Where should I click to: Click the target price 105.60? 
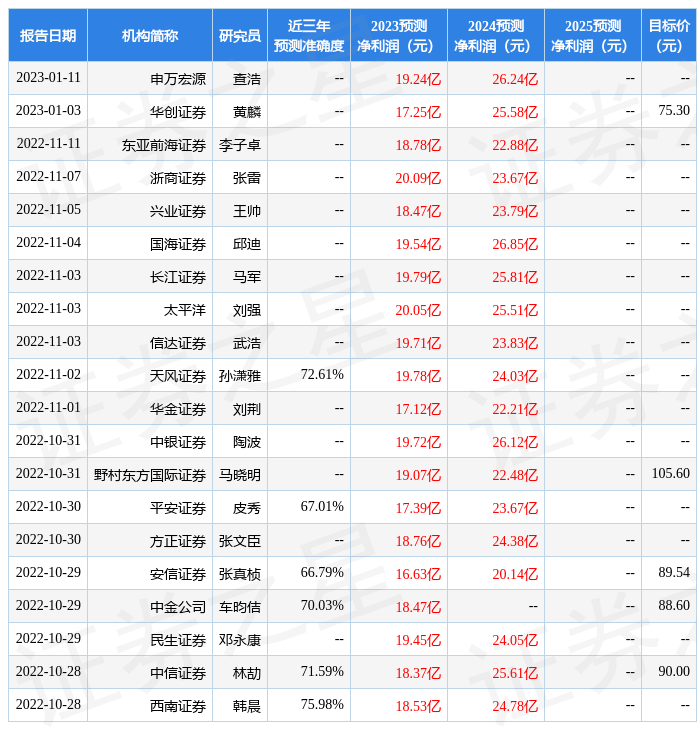[x=670, y=473]
